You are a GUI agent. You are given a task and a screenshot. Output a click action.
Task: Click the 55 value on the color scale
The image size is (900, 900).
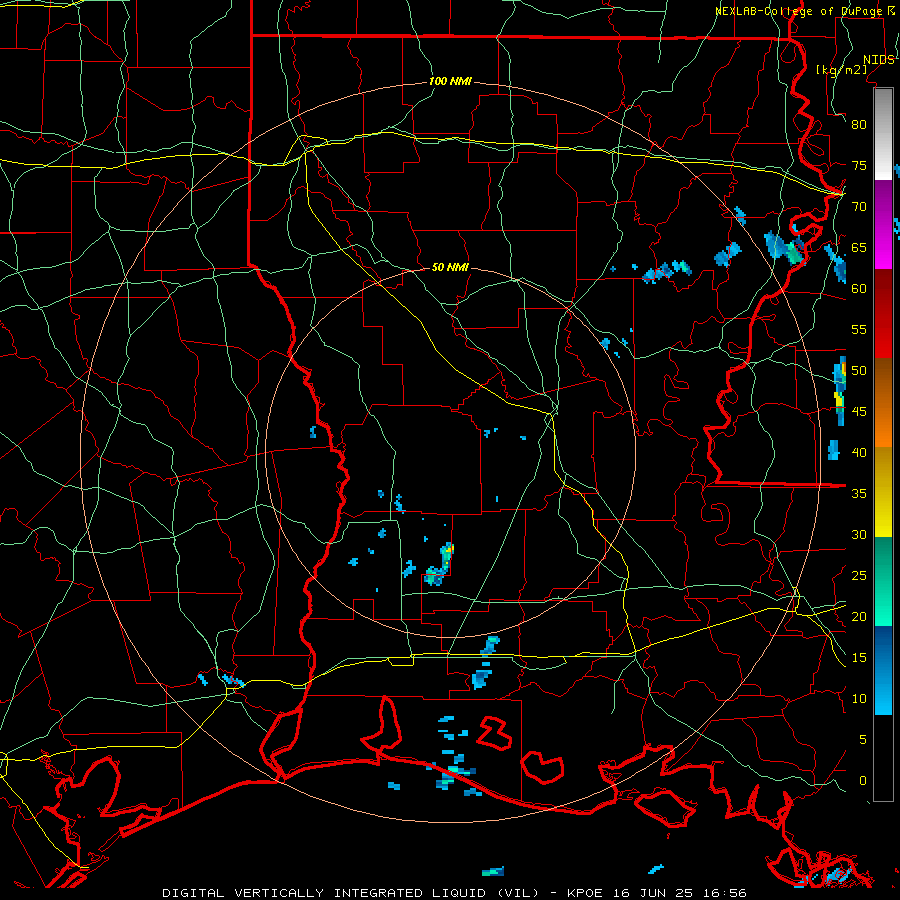click(x=859, y=330)
